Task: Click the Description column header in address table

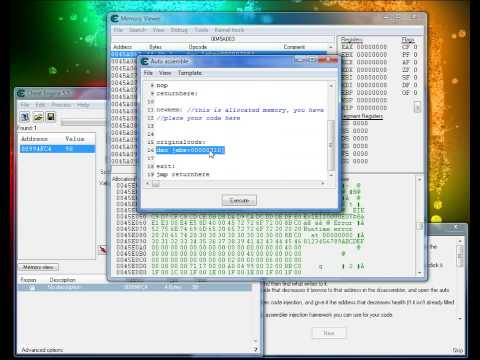Action: 63,280
